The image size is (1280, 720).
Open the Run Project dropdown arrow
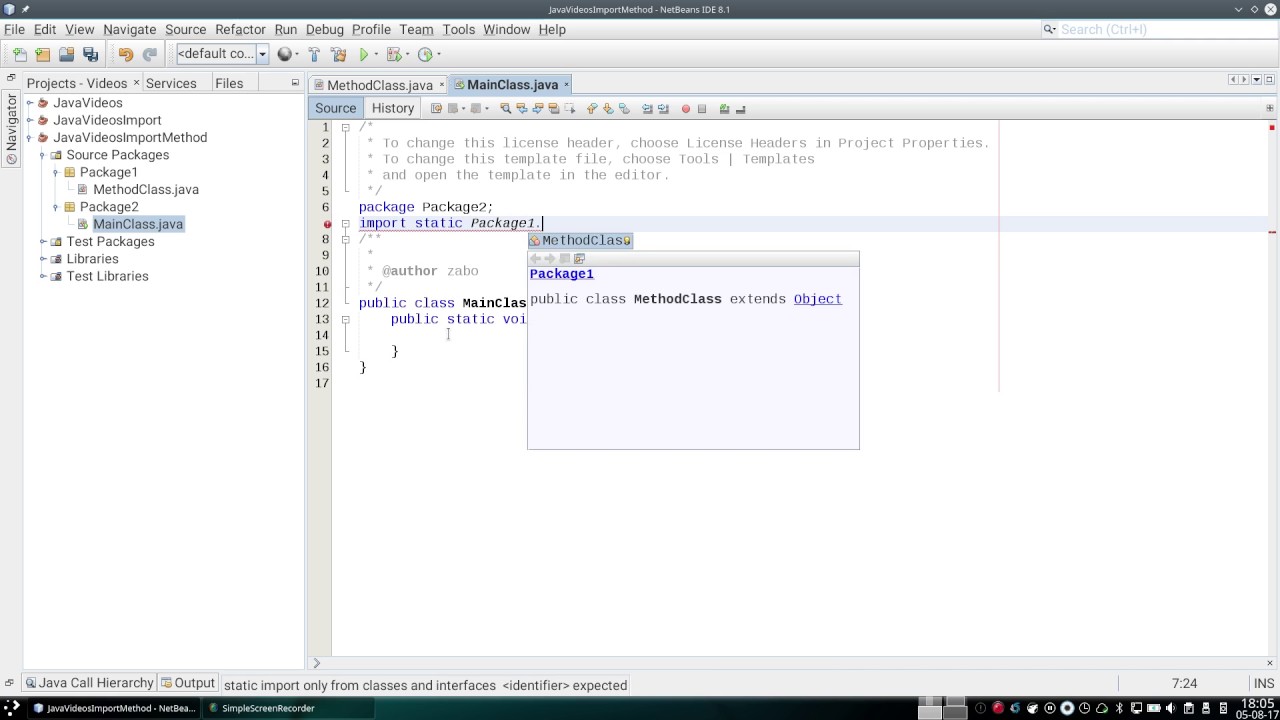click(376, 54)
